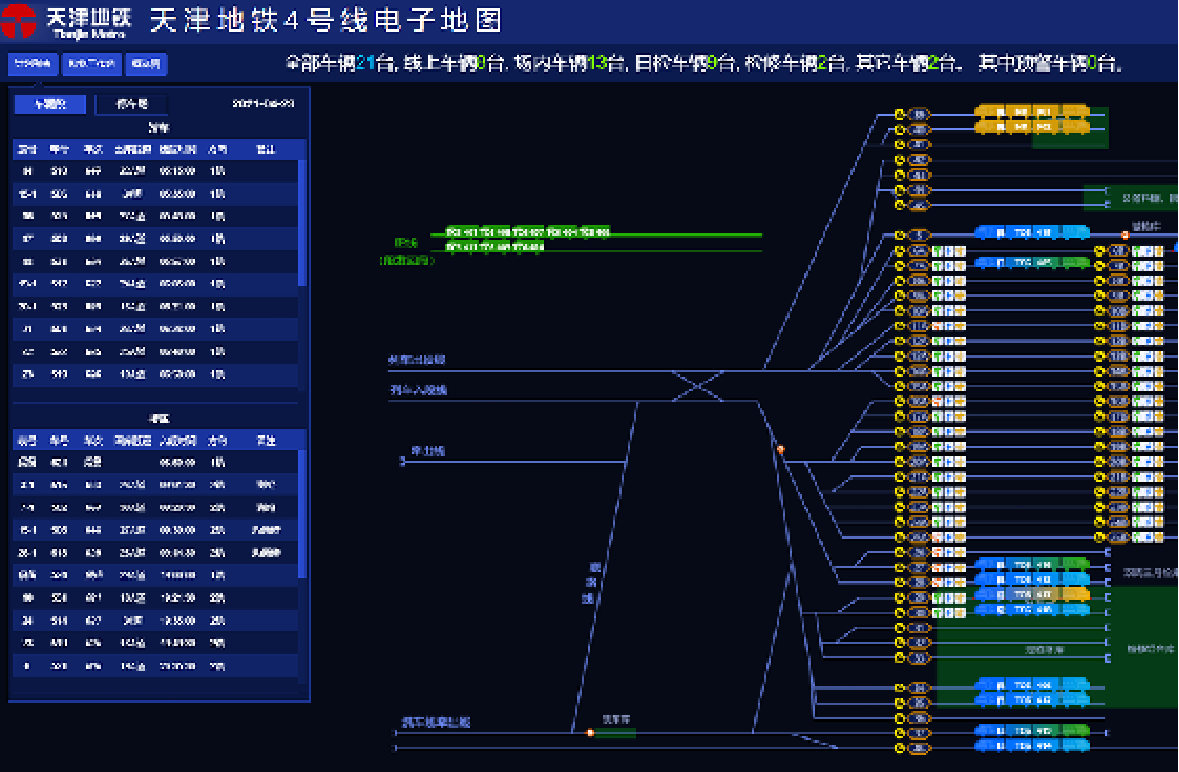Switch to the 停车场 panel tab
This screenshot has height=772, width=1179.
point(131,104)
